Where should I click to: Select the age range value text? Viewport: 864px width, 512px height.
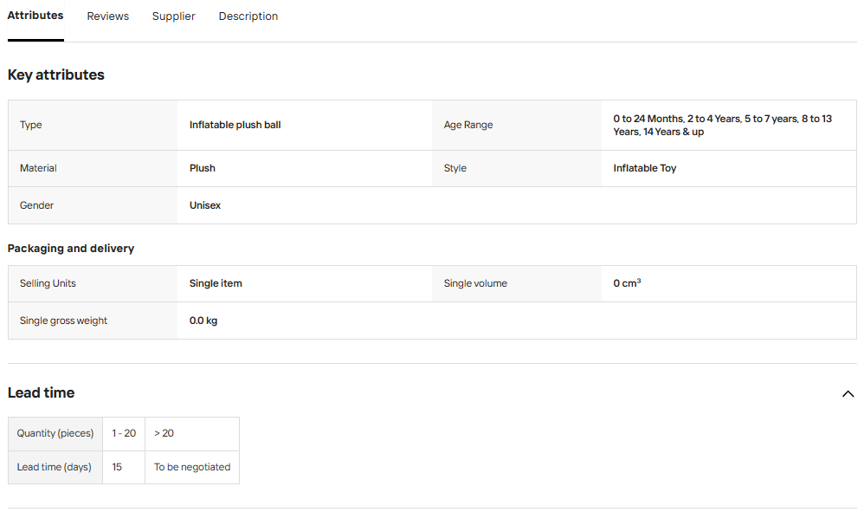(722, 125)
